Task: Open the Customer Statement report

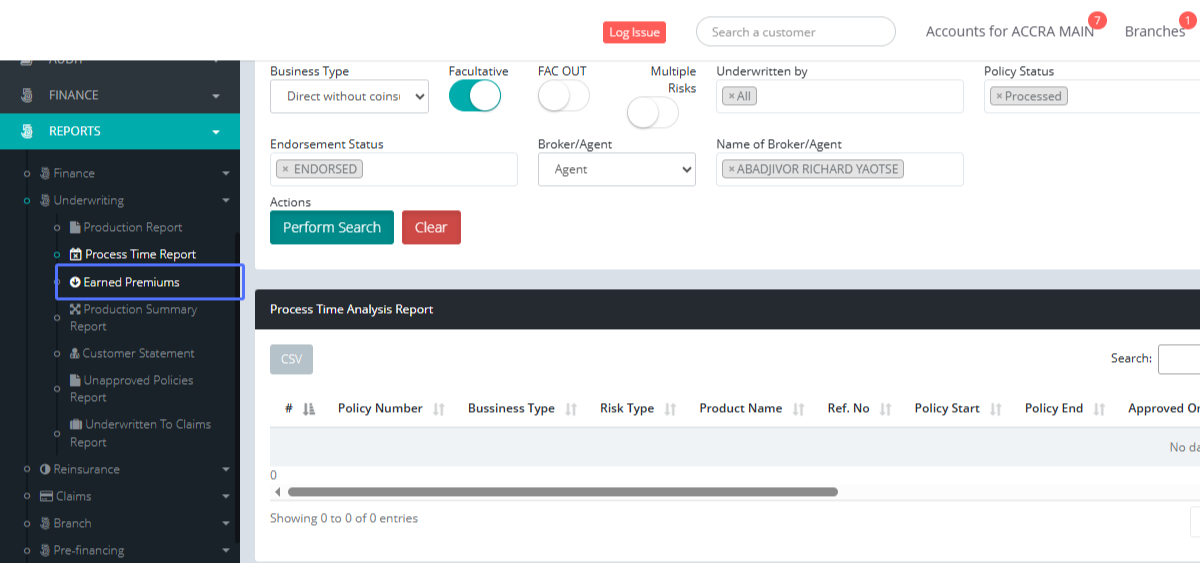Action: (138, 353)
